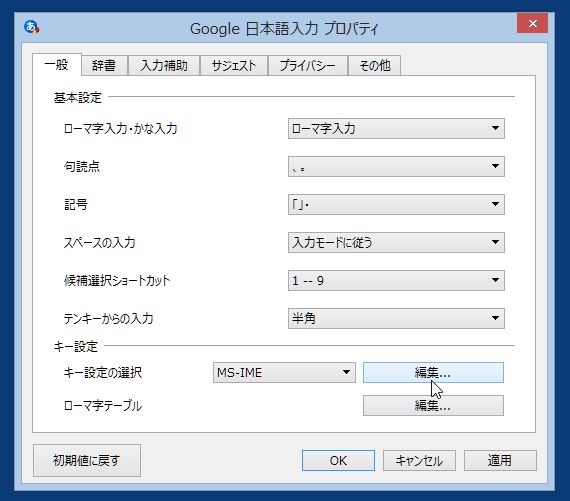The height and width of the screenshot is (501, 570).
Task: Go to the その他 tab
Action: (375, 66)
